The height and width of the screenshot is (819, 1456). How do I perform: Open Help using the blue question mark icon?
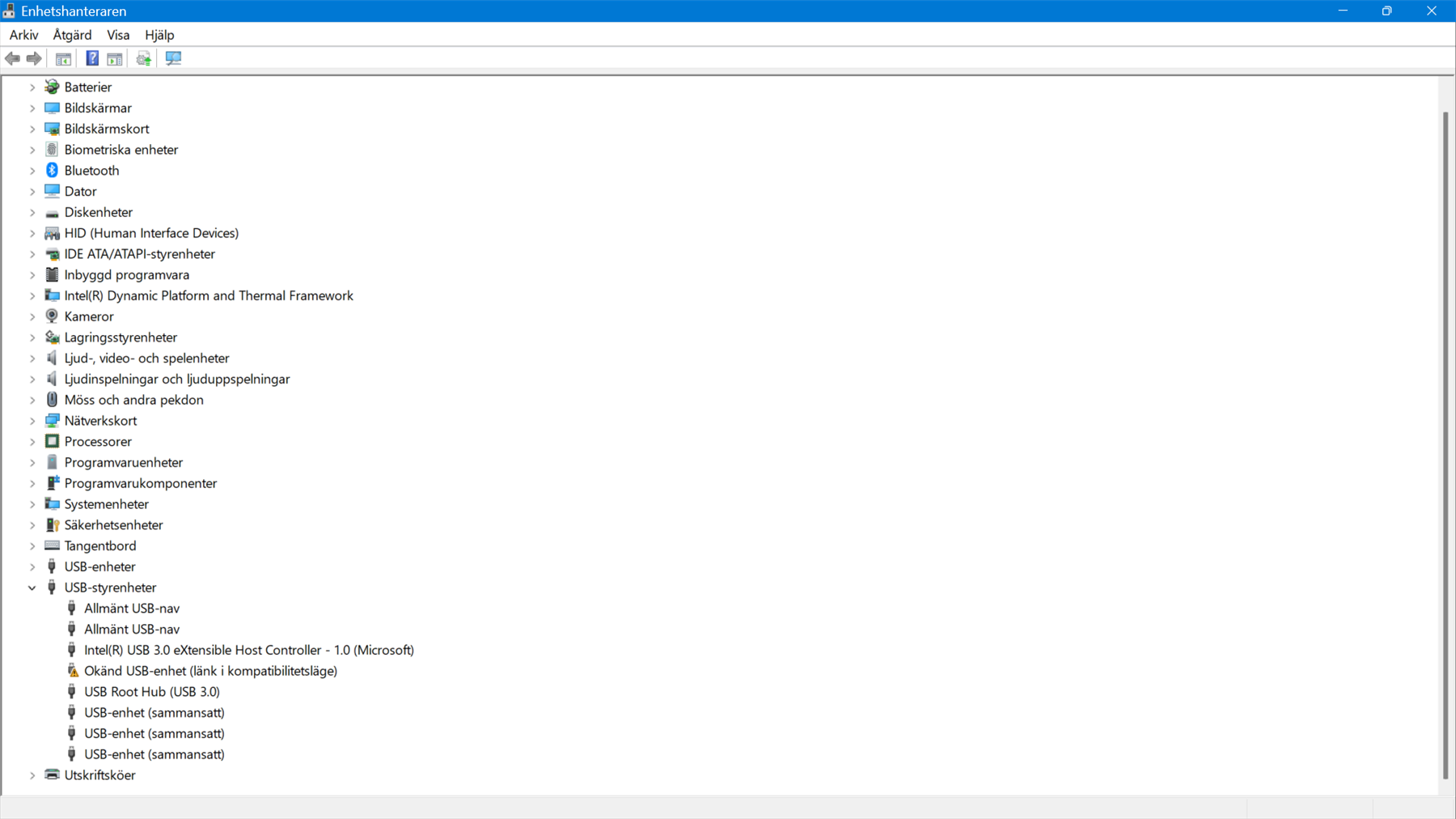pyautogui.click(x=91, y=58)
